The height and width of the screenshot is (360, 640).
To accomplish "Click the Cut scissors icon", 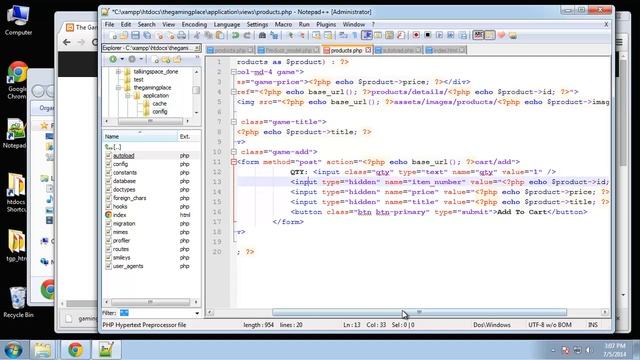I will pos(197,36).
